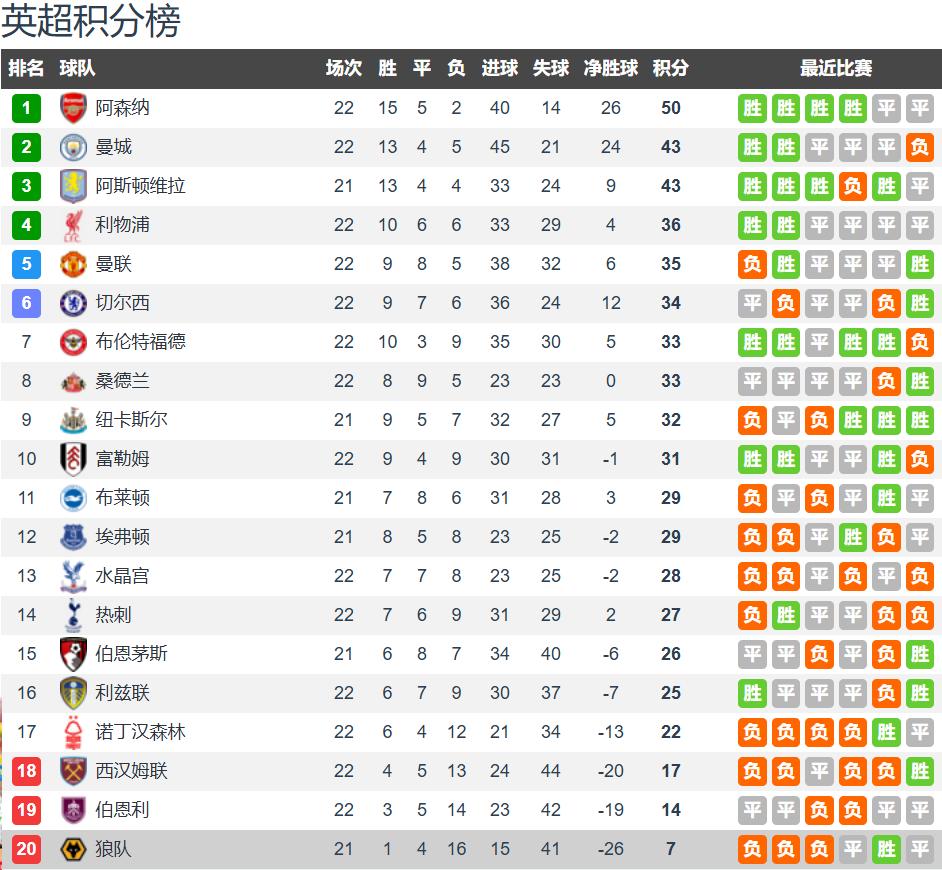The width and height of the screenshot is (942, 870).
Task: Click the Crystal Palace (水晶宫) crest icon
Action: click(74, 576)
